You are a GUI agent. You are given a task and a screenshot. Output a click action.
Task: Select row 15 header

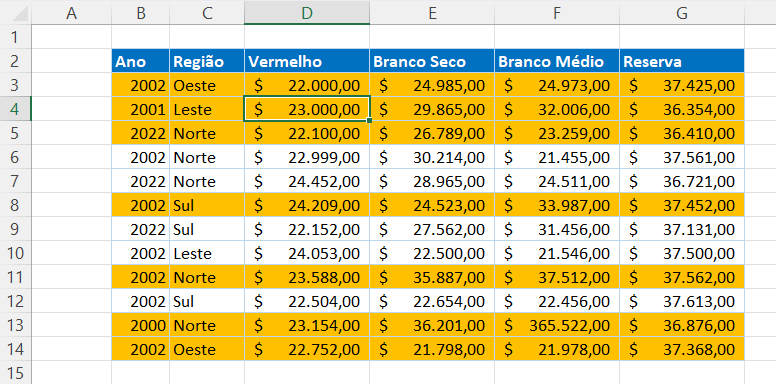(16, 373)
